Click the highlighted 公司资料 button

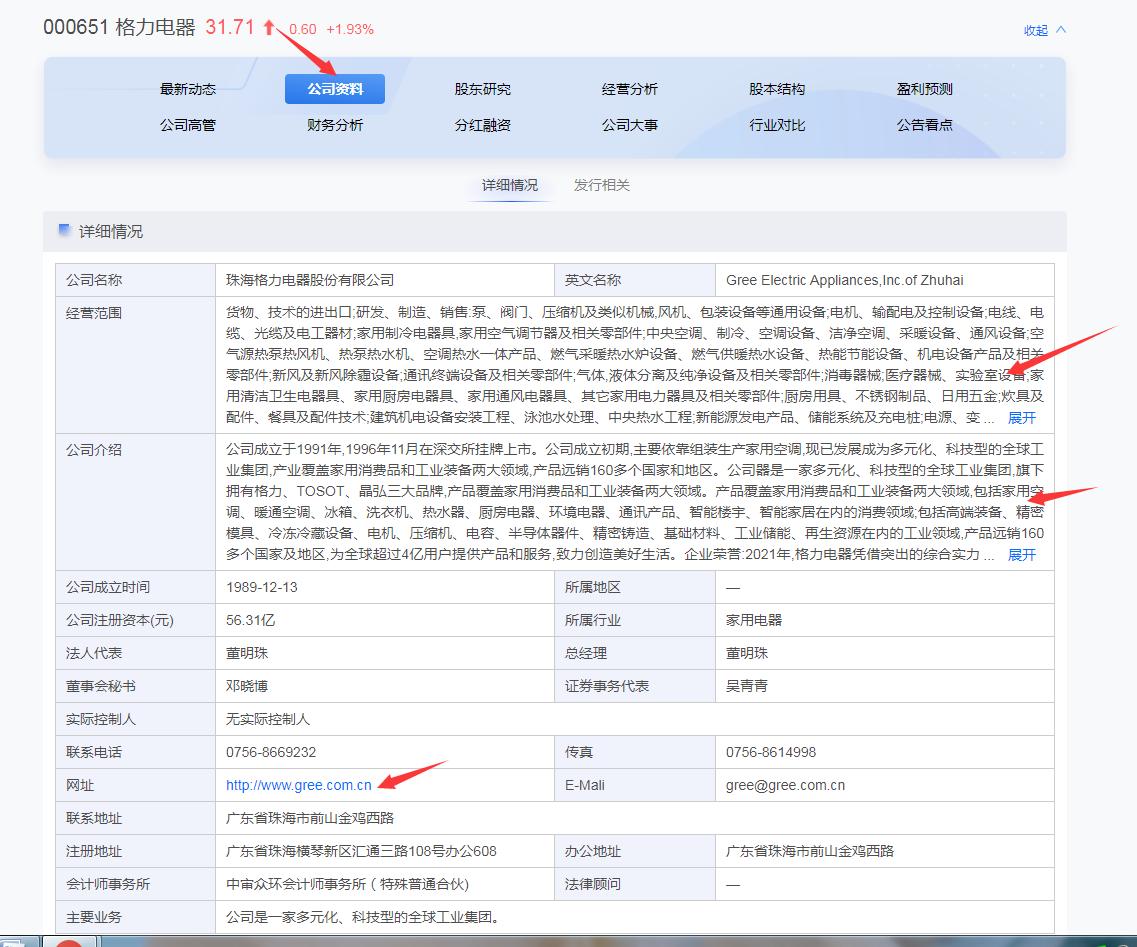pyautogui.click(x=335, y=89)
